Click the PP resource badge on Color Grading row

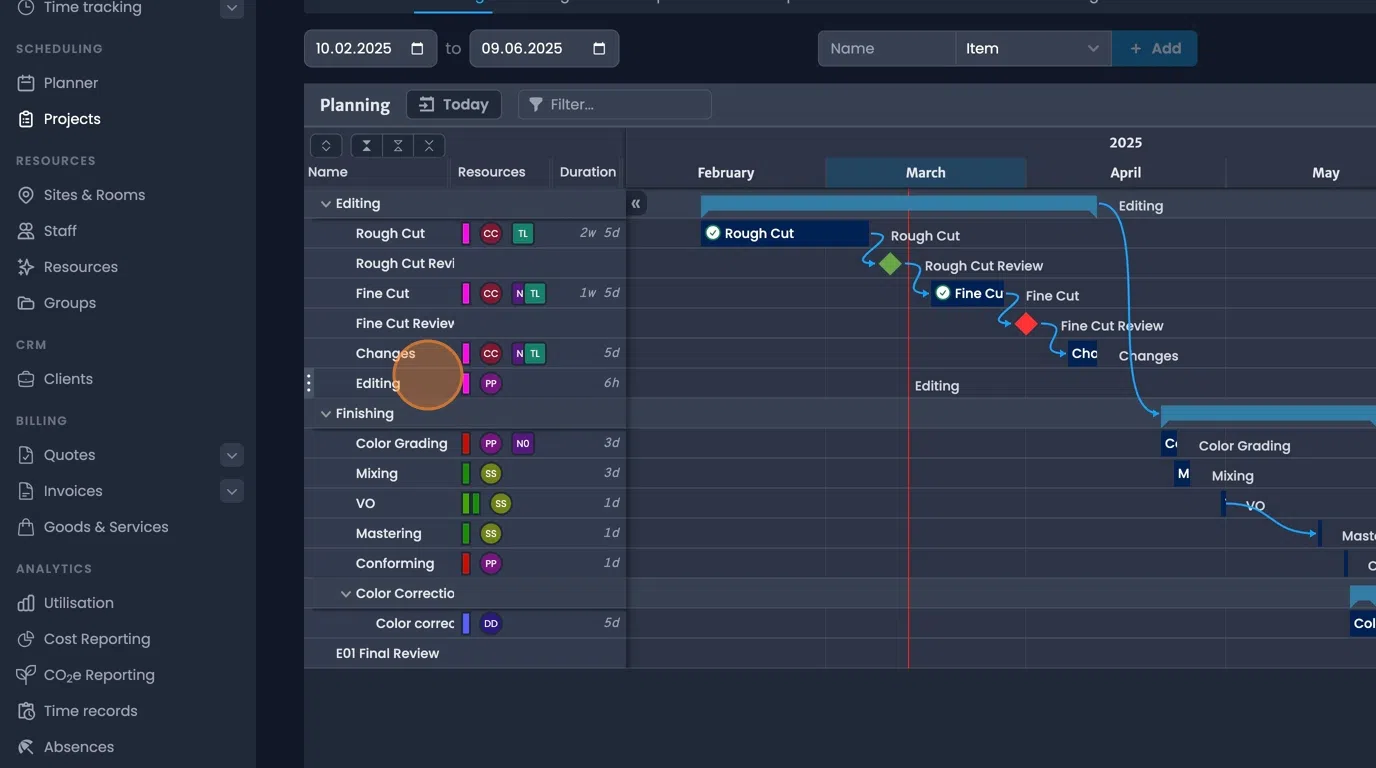(490, 443)
